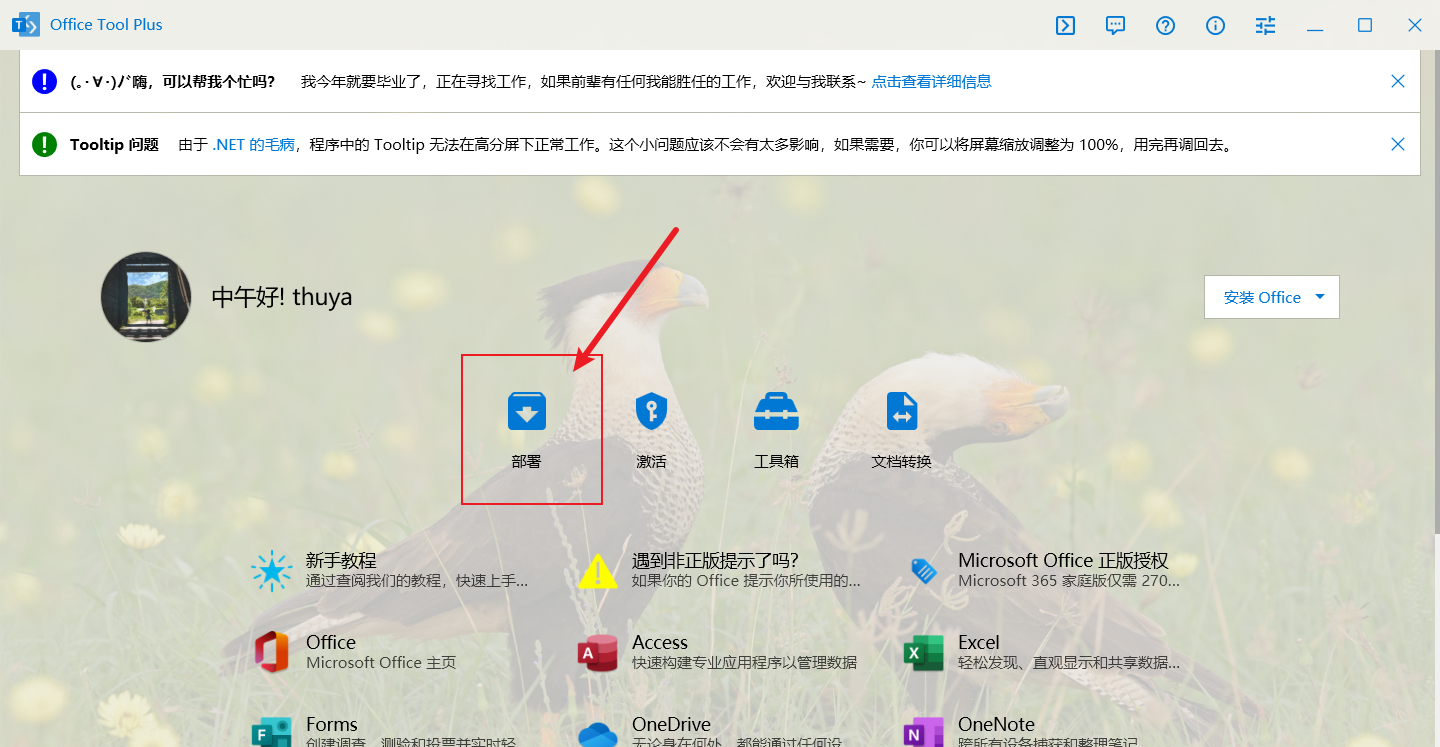Click the 中午好! thuya greeting text
The height and width of the screenshot is (747, 1440).
pos(282,297)
